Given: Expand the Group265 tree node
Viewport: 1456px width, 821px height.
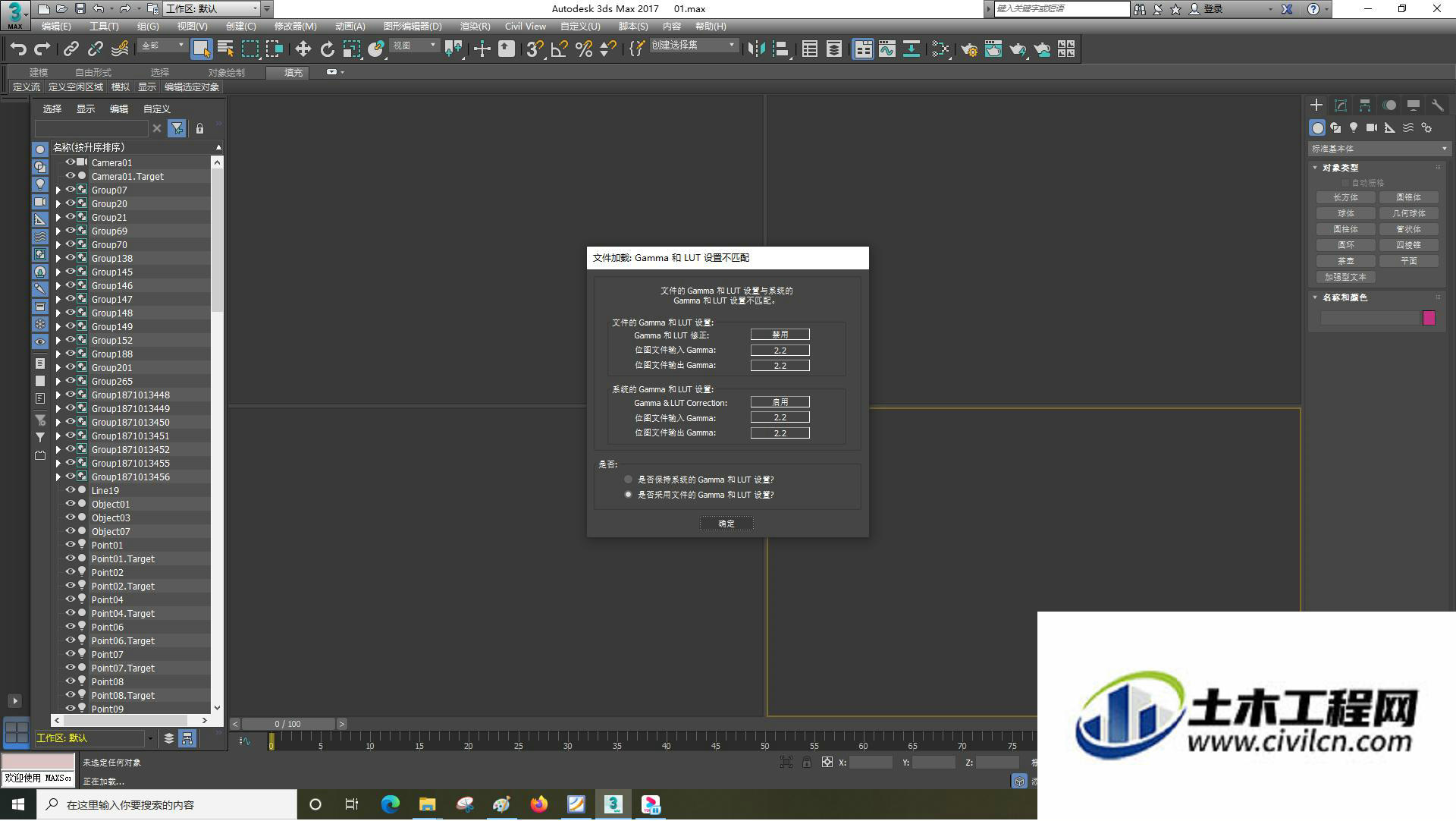Looking at the screenshot, I should pos(58,381).
